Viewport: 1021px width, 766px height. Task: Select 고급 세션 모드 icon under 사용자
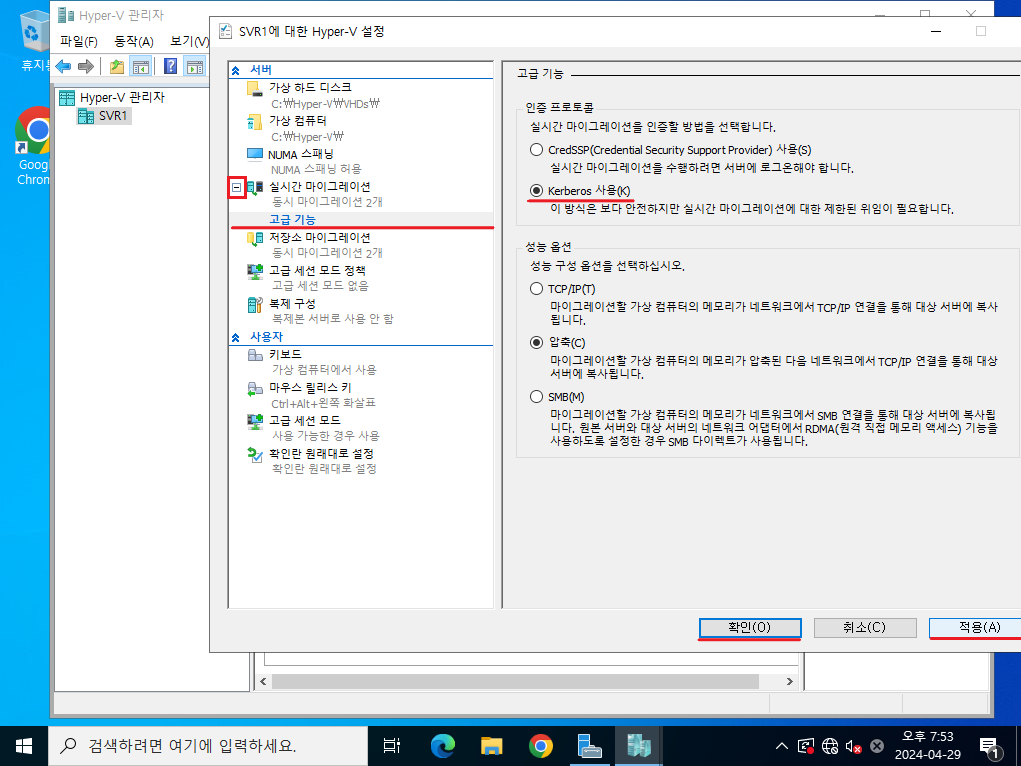pos(255,421)
